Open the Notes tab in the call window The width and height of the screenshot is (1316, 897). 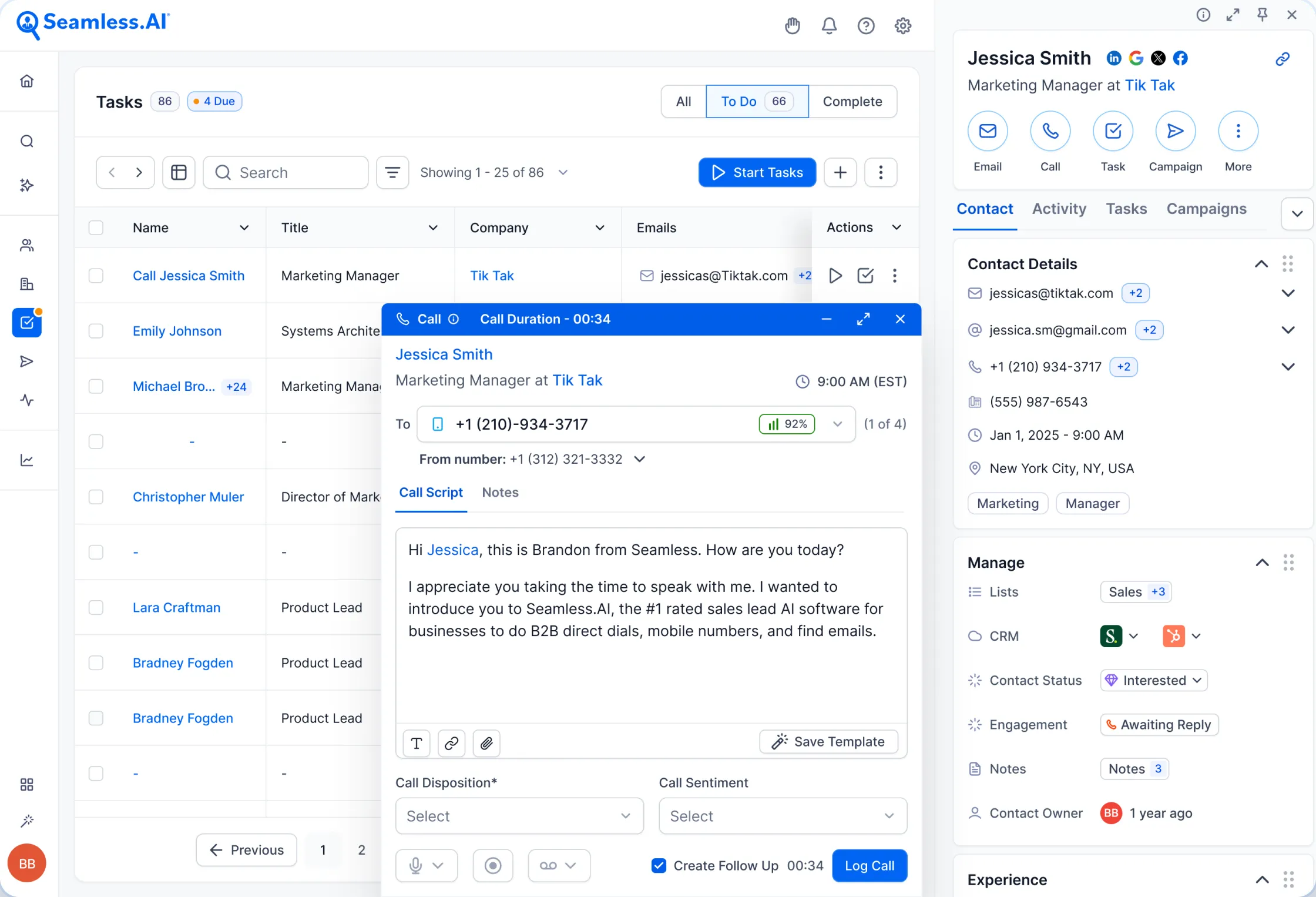[500, 493]
